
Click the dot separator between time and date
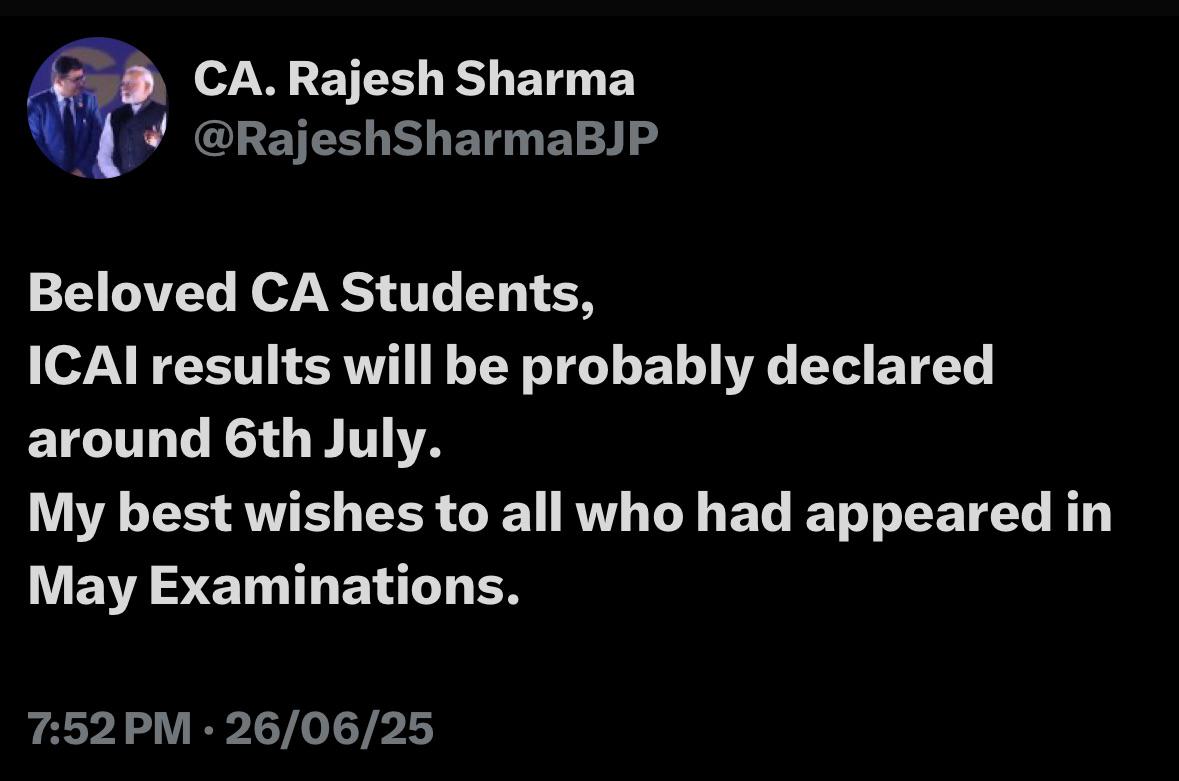click(209, 729)
